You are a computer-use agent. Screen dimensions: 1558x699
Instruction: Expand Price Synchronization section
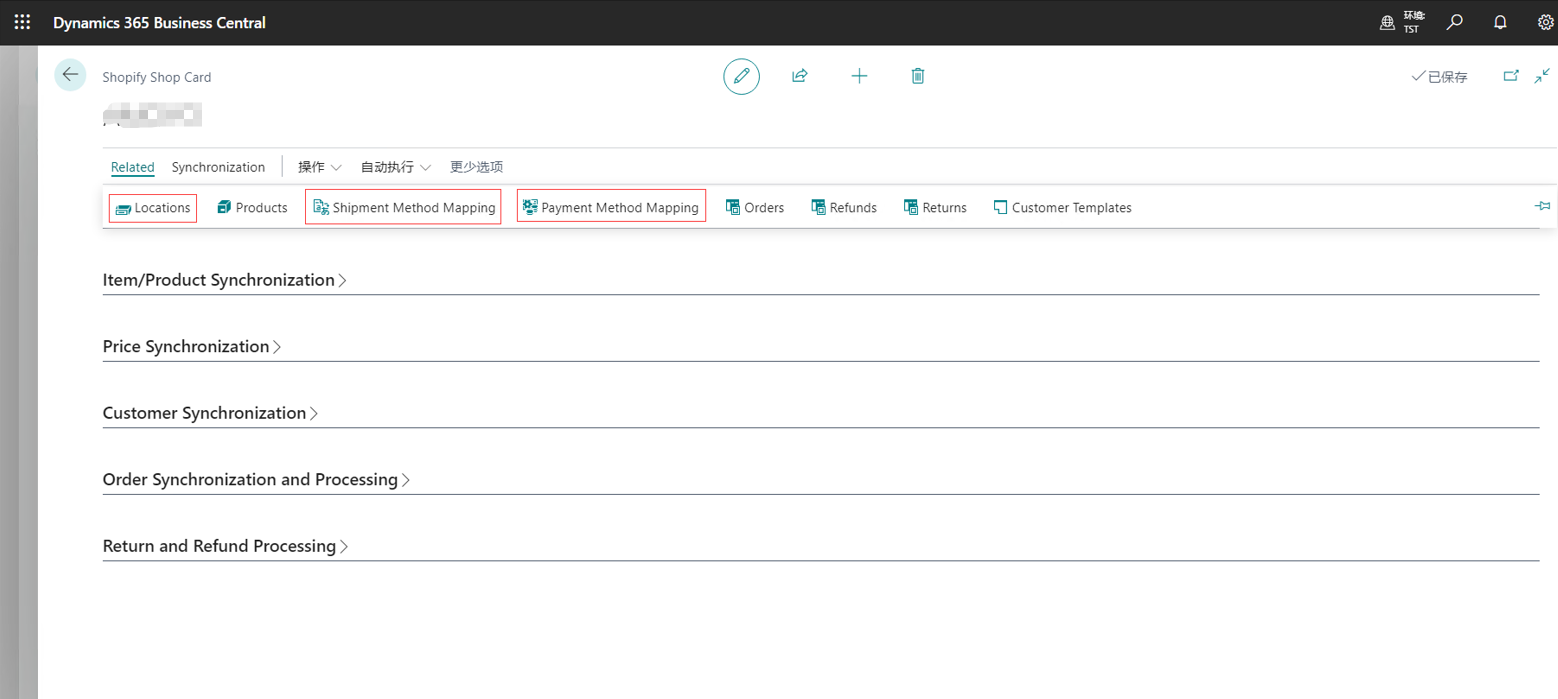pyautogui.click(x=192, y=347)
